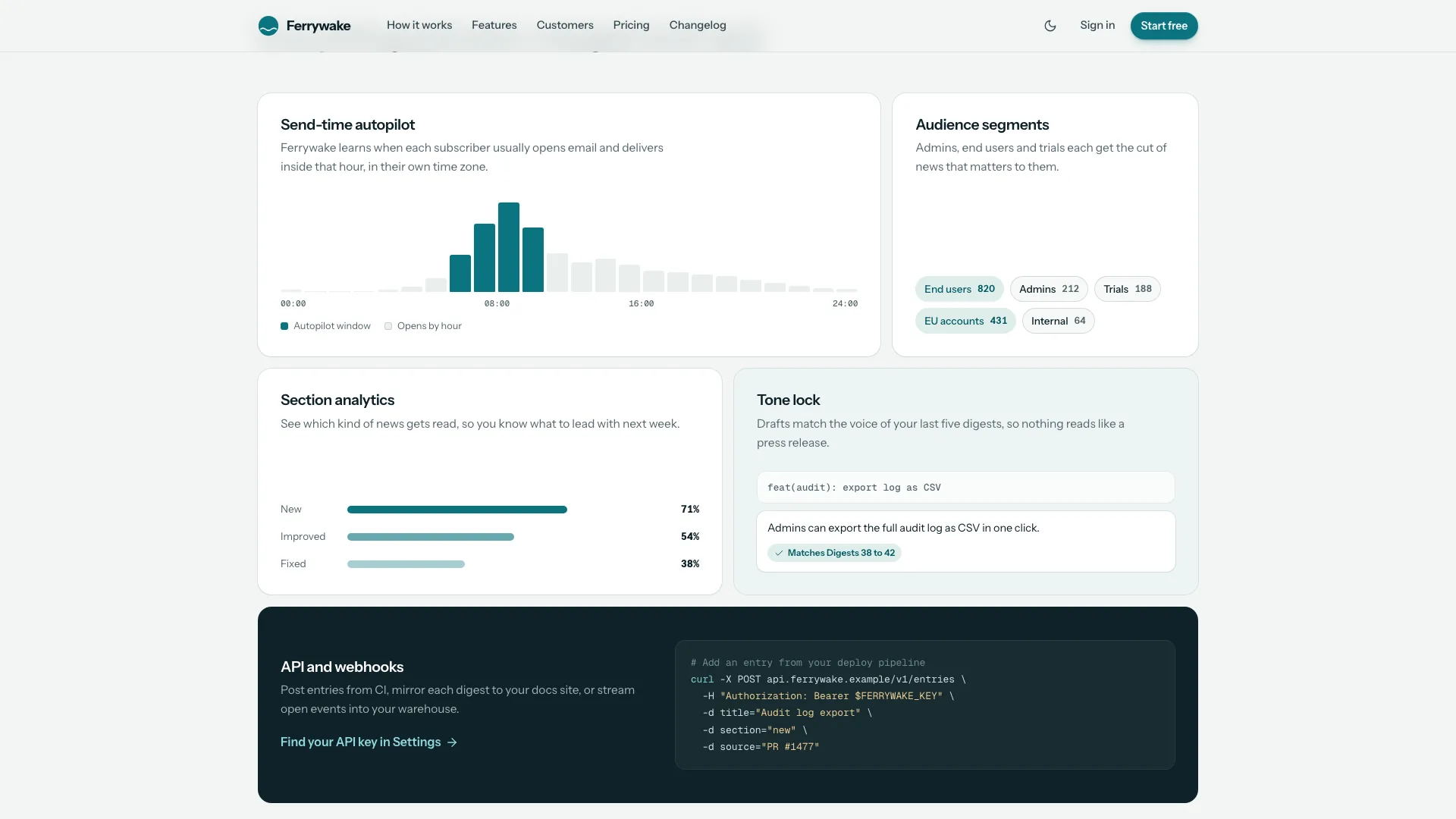This screenshot has height=819, width=1456.
Task: Click the 'Send-time autopilot' heading
Action: tap(347, 124)
